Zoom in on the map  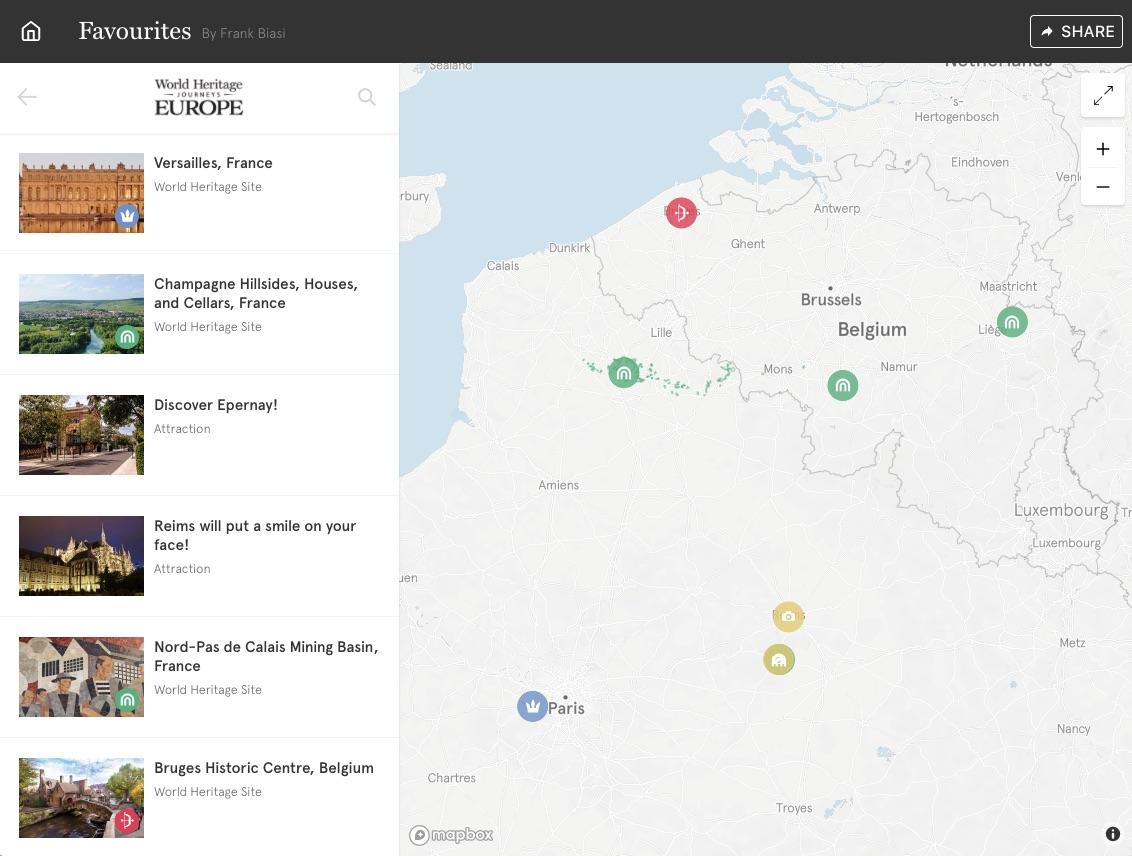tap(1102, 149)
